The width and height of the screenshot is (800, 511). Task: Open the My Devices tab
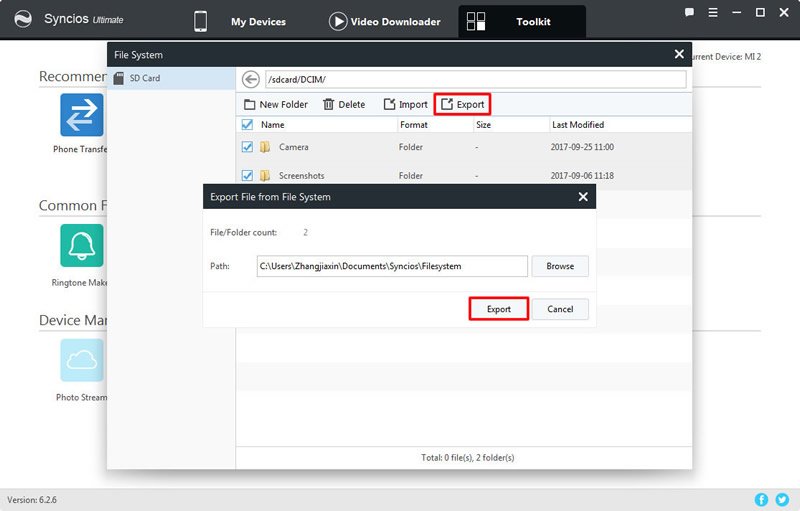point(258,22)
